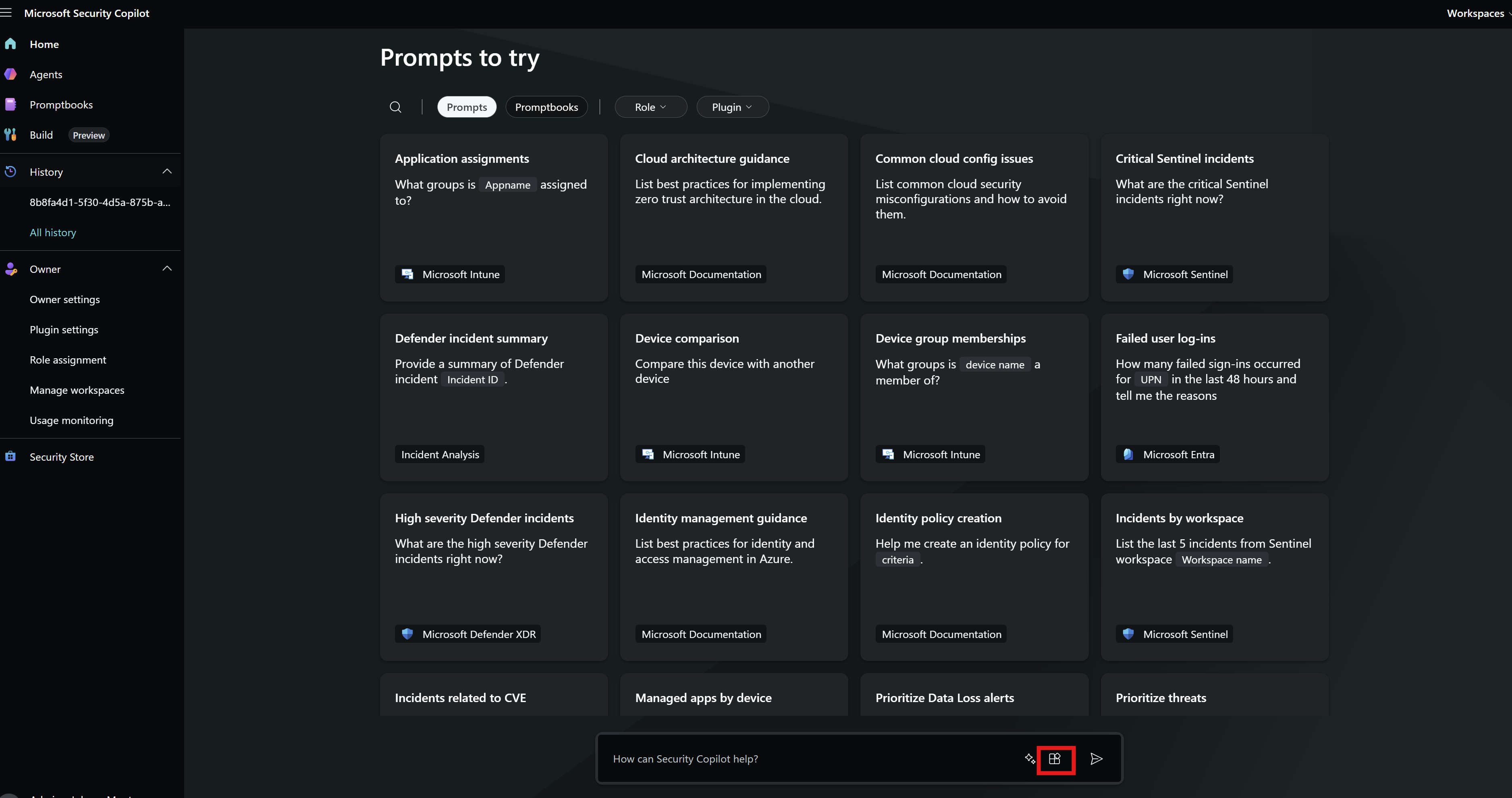
Task: Click the Agents sidebar icon
Action: point(10,75)
